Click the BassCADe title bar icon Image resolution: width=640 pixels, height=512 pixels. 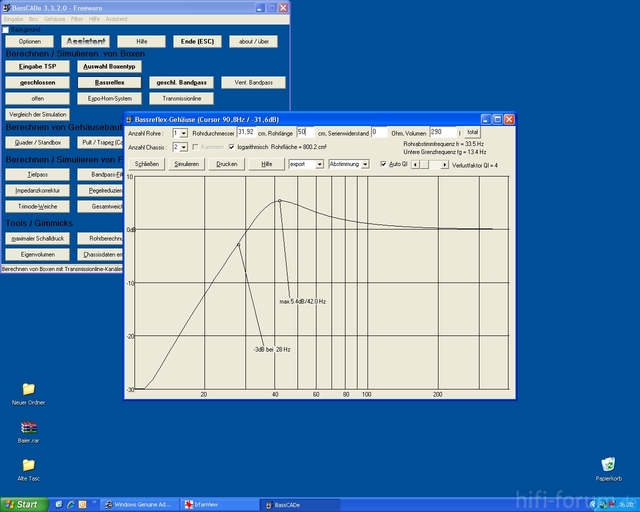coord(6,6)
